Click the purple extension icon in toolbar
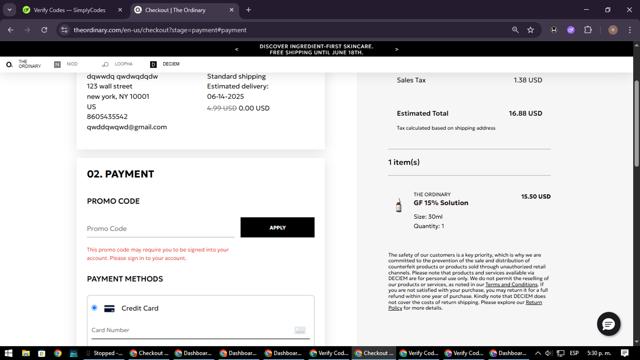 click(x=571, y=30)
